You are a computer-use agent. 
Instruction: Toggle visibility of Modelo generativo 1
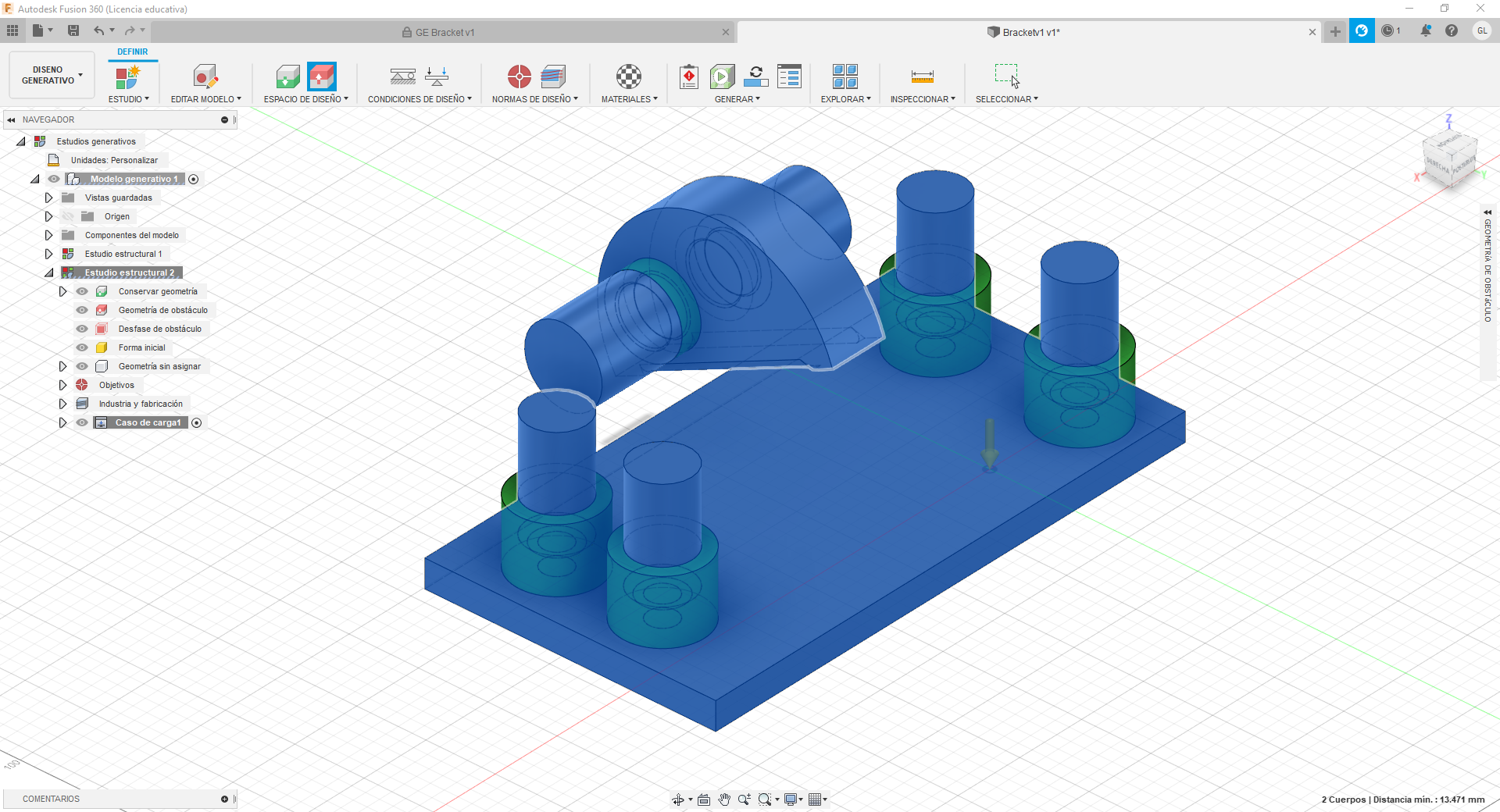pyautogui.click(x=54, y=179)
